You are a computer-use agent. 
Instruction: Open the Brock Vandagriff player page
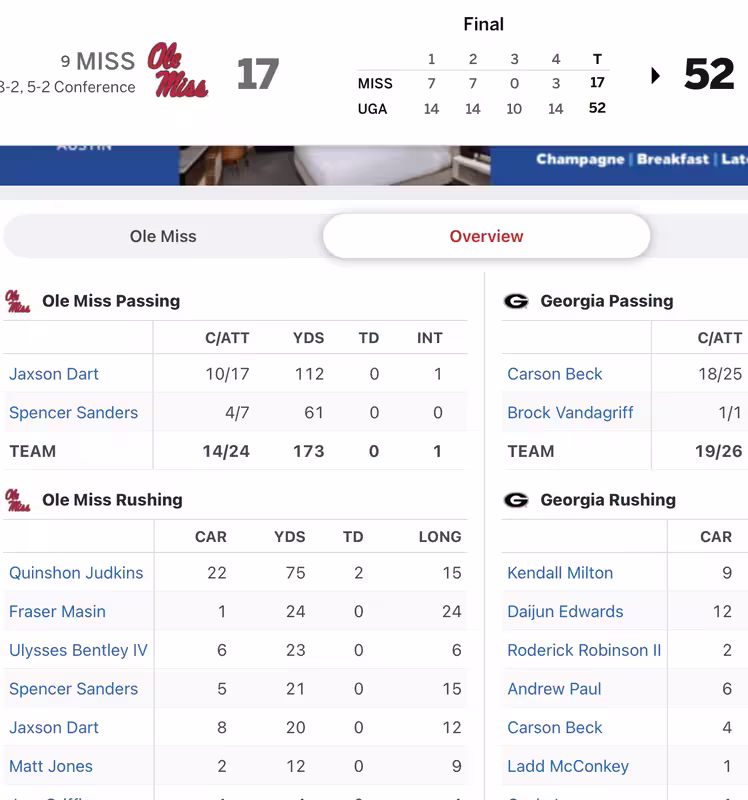(570, 413)
